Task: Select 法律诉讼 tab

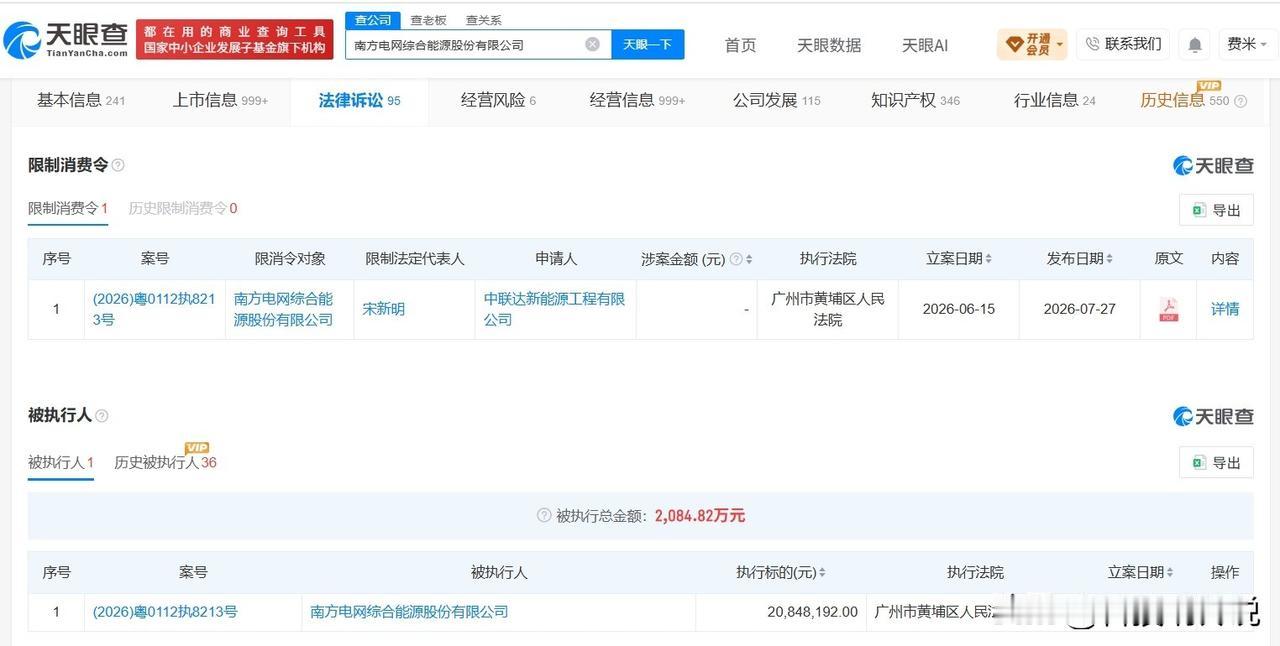Action: 359,100
